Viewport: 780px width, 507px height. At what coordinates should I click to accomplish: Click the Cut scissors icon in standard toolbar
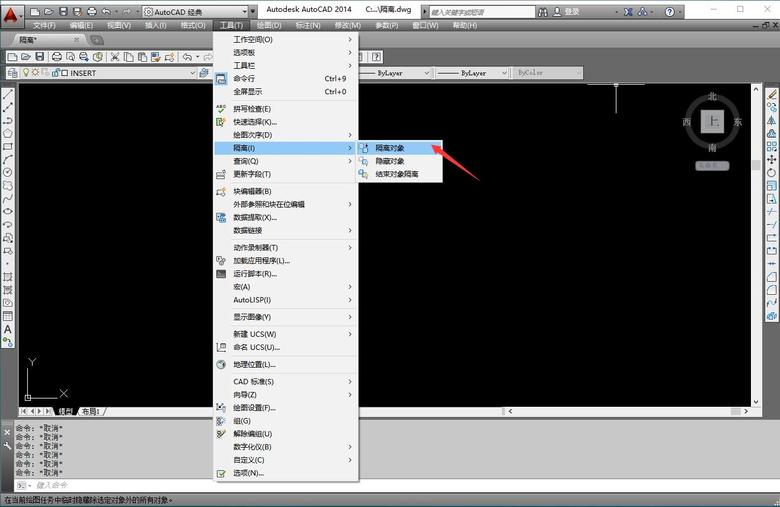tap(115, 57)
